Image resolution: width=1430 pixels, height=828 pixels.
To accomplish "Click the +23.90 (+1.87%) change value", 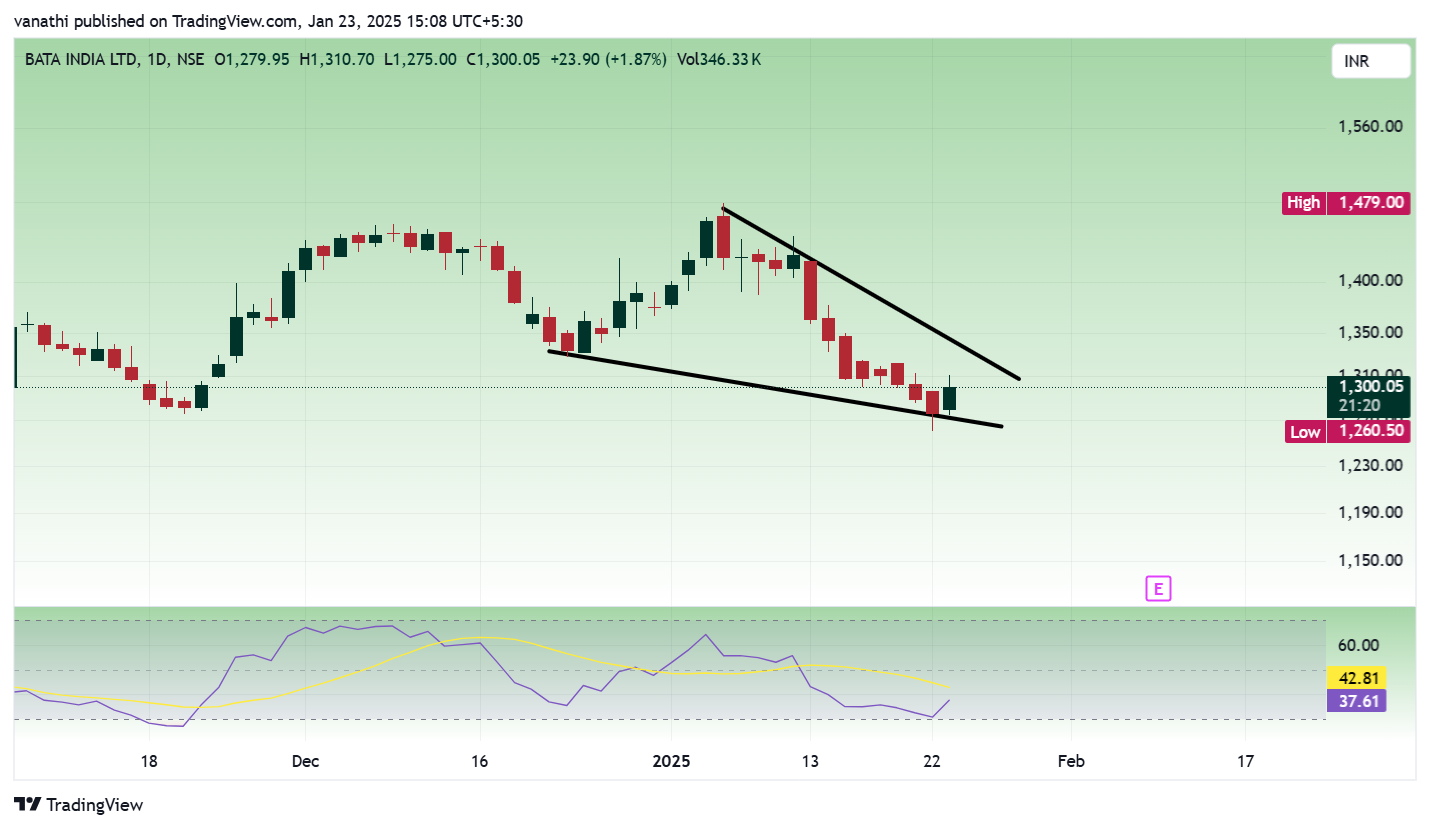I will (608, 60).
